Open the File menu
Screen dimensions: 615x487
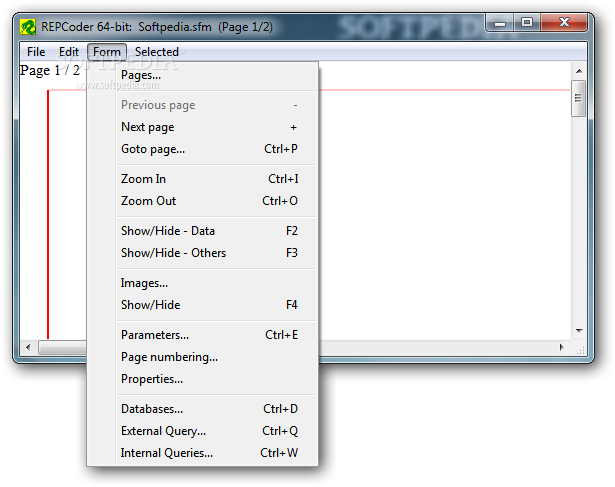36,52
